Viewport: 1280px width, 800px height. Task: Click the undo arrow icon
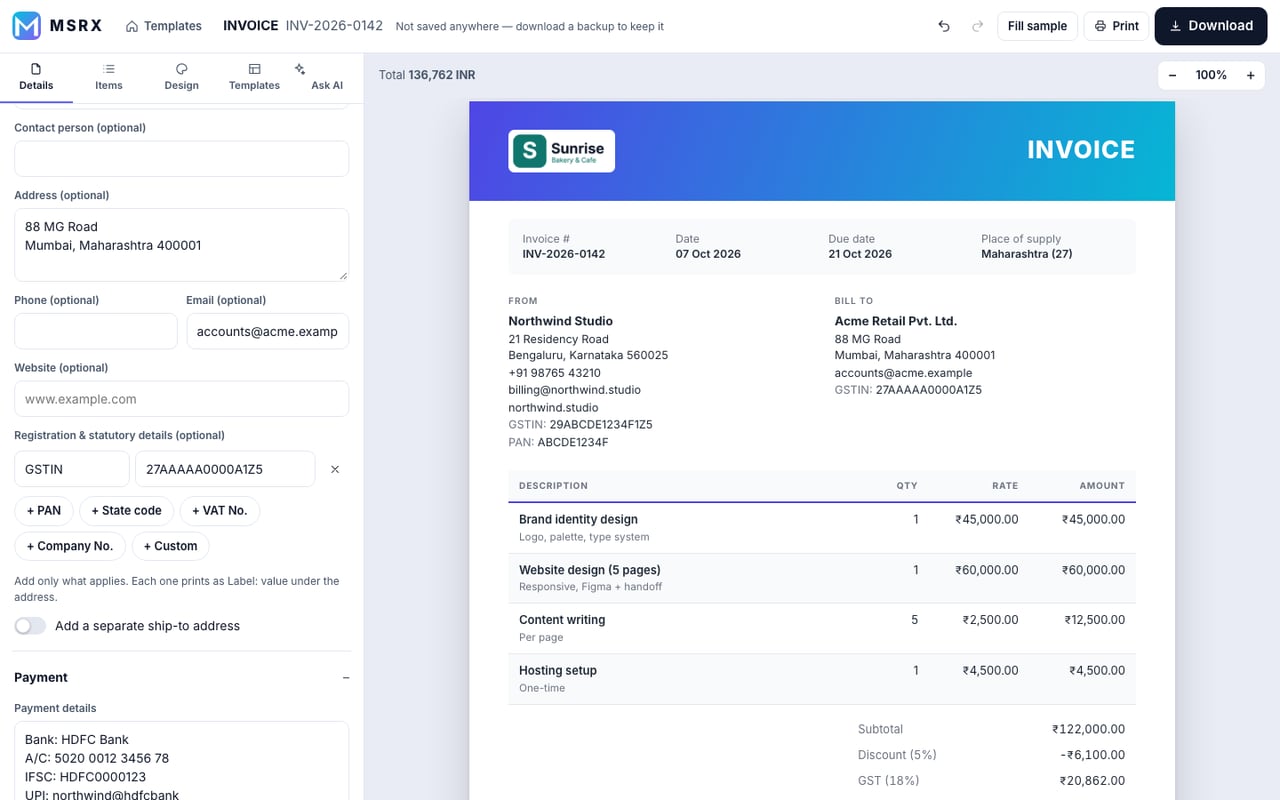[944, 26]
